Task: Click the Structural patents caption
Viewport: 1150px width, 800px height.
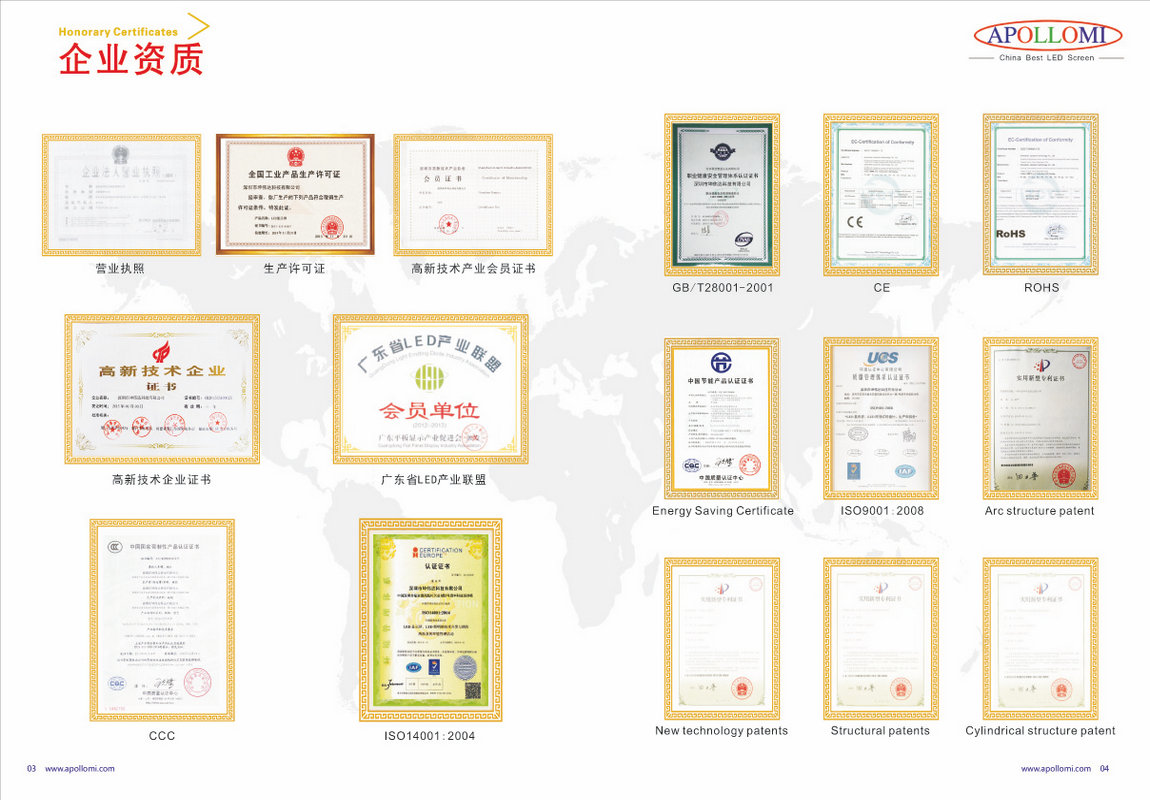Action: (880, 730)
